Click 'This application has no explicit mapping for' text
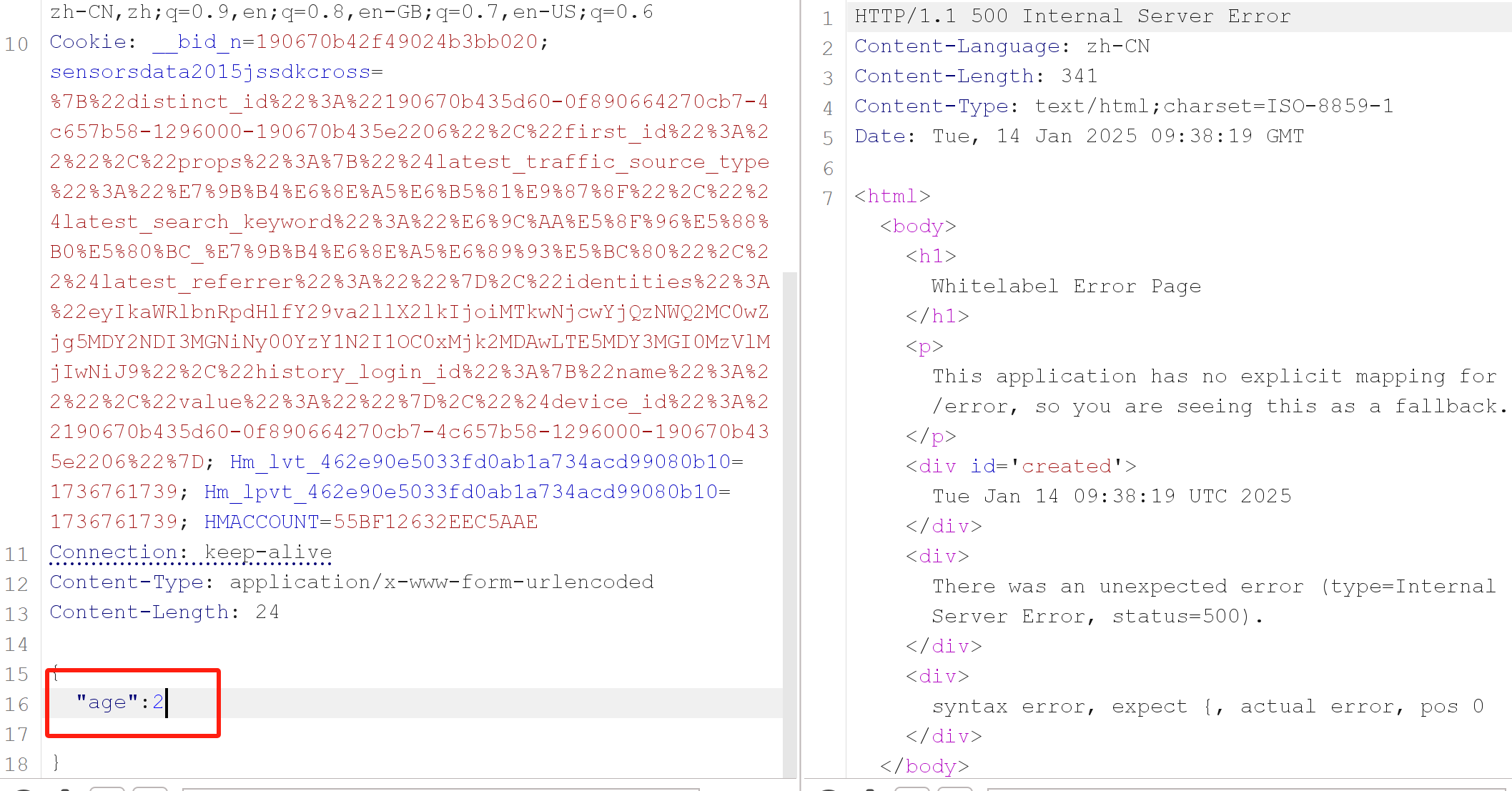1512x791 pixels. click(1214, 377)
